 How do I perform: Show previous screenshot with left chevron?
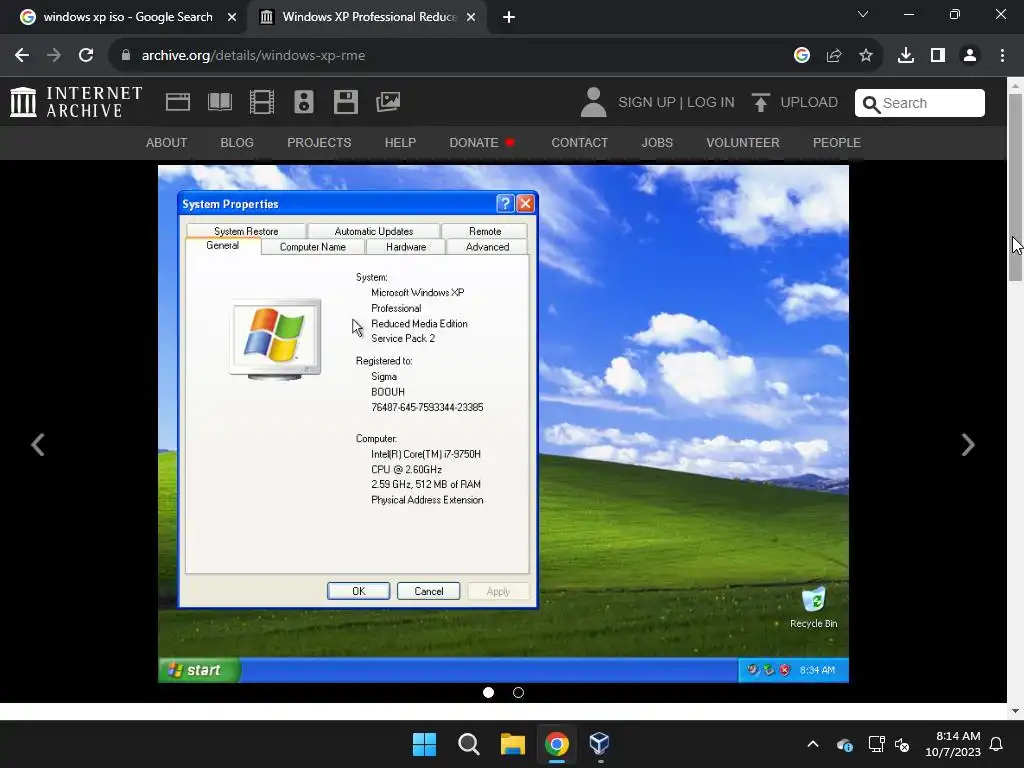[x=38, y=445]
